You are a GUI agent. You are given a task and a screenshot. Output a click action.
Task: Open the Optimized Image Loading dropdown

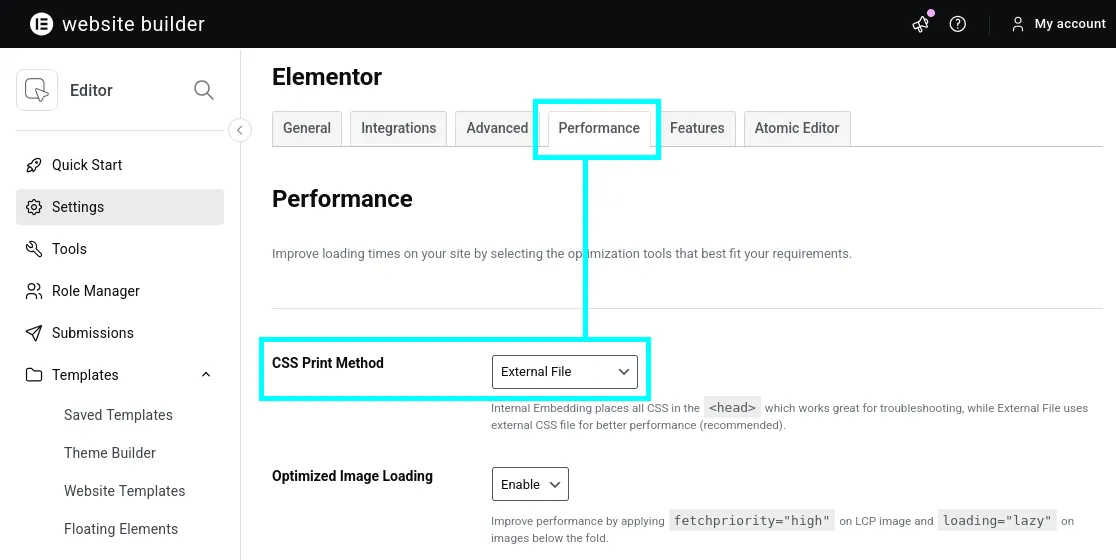click(x=530, y=484)
